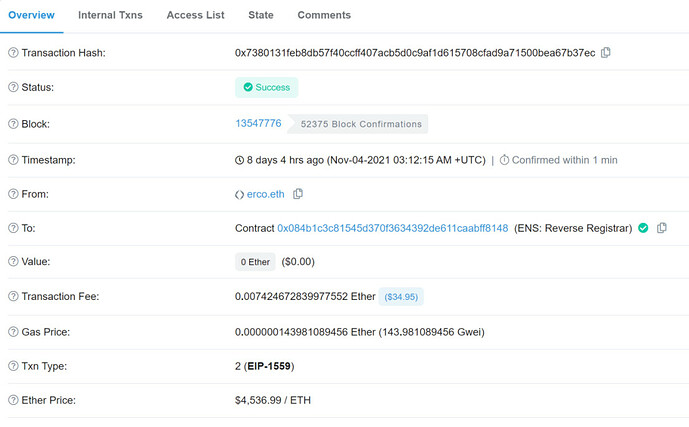Click the help icon beside Ether Price

[x=13, y=400]
